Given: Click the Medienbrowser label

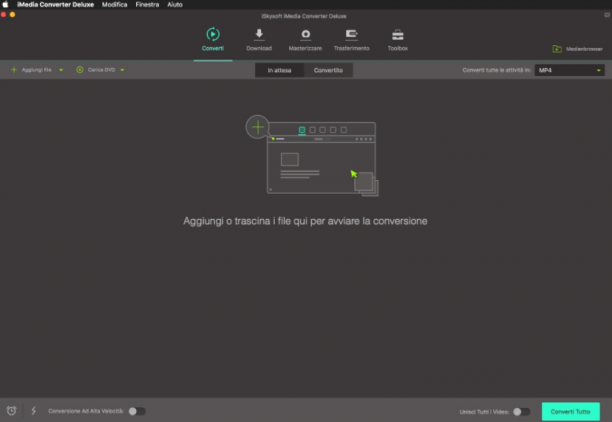Looking at the screenshot, I should coord(584,49).
